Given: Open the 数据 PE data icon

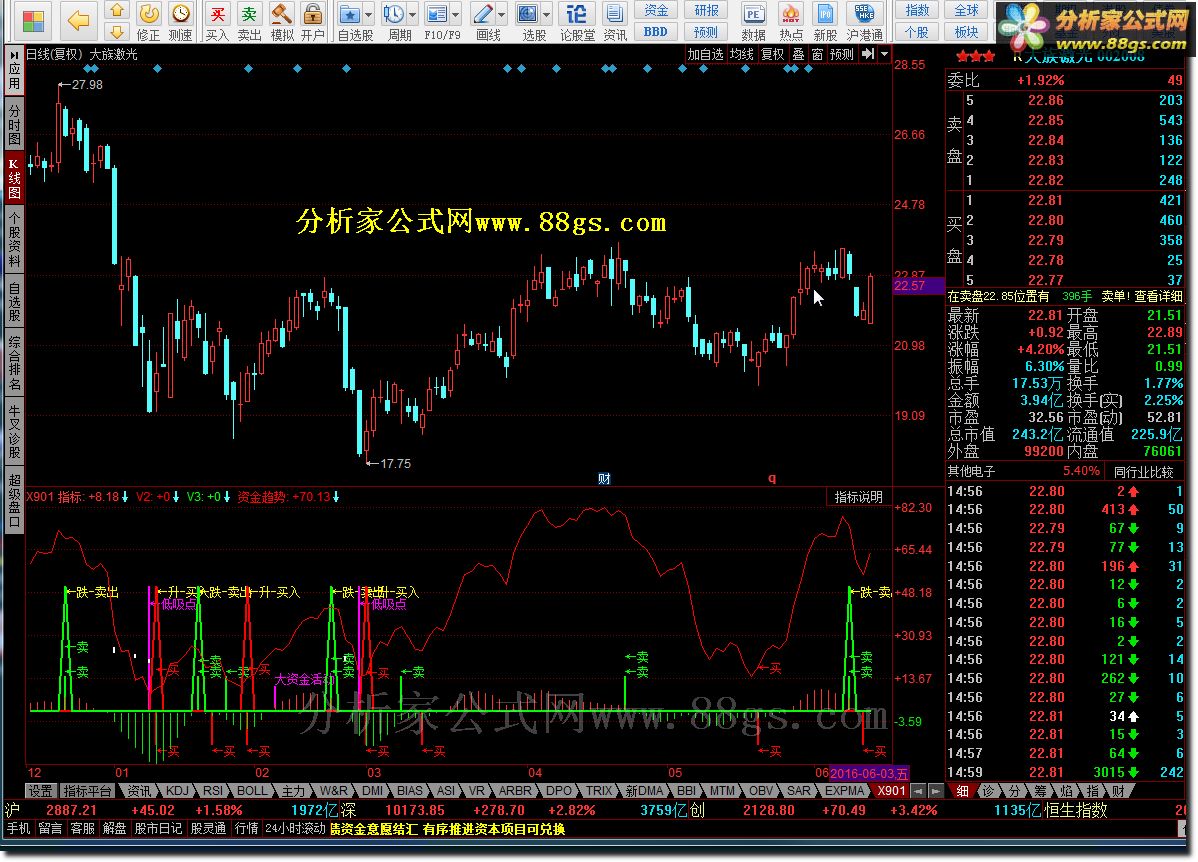Looking at the screenshot, I should click(x=753, y=21).
